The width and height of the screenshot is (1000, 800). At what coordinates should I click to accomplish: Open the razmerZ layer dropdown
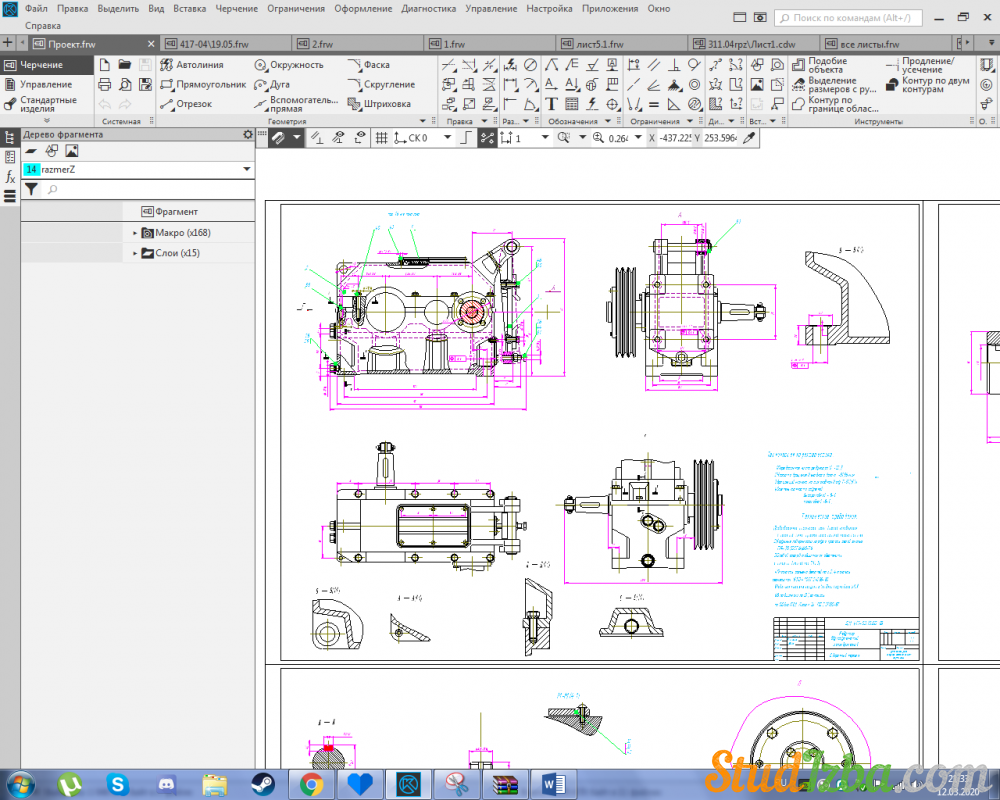pyautogui.click(x=246, y=170)
